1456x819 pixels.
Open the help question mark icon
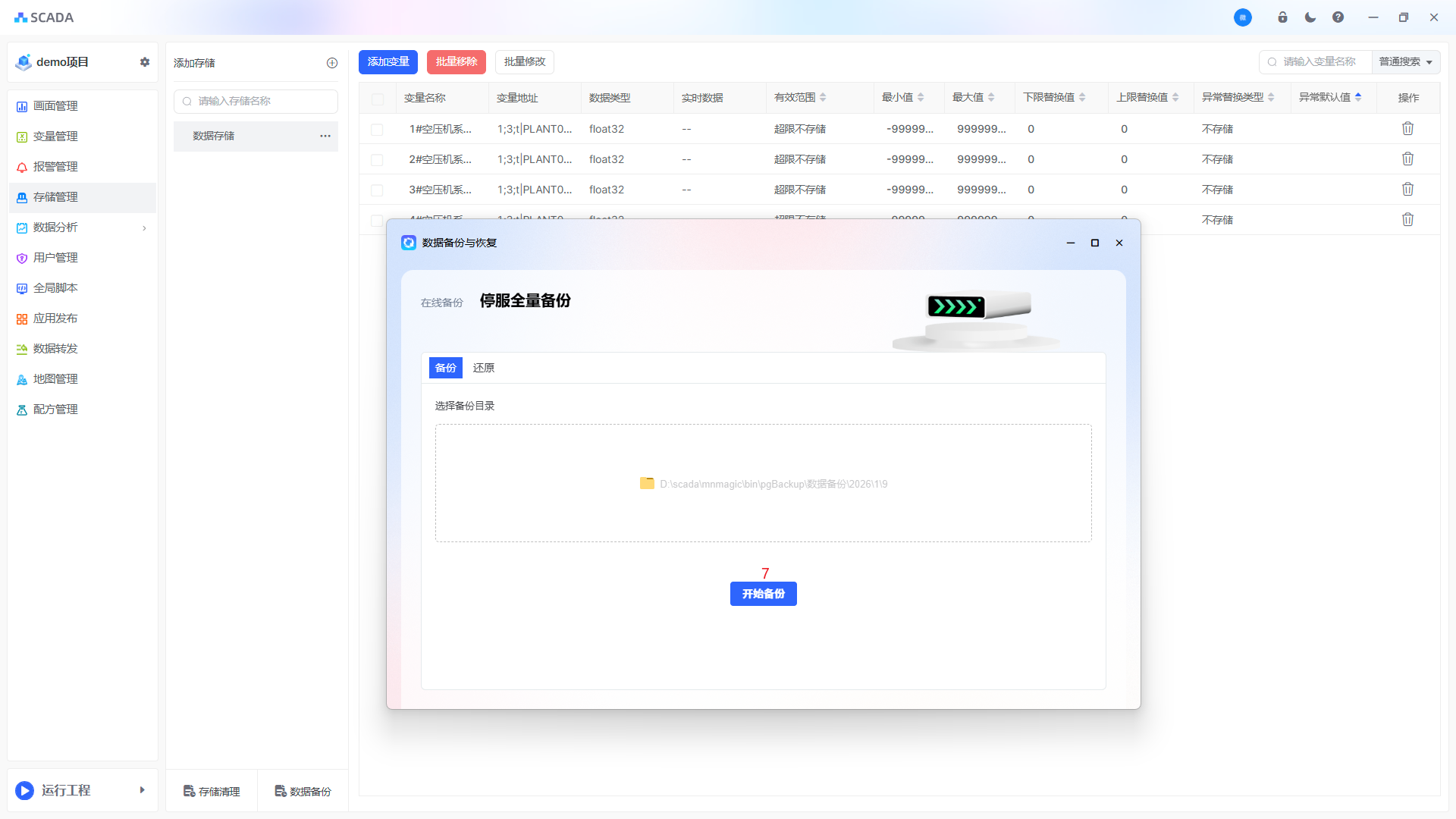coord(1338,17)
